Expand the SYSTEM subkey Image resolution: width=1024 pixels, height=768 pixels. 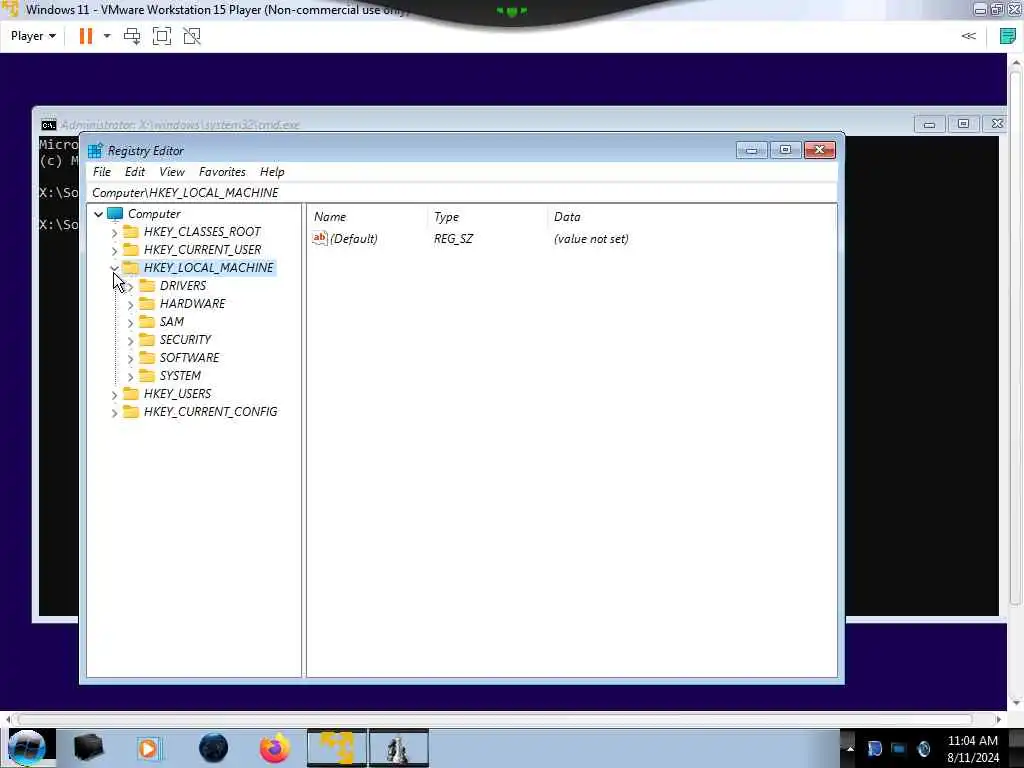[131, 376]
